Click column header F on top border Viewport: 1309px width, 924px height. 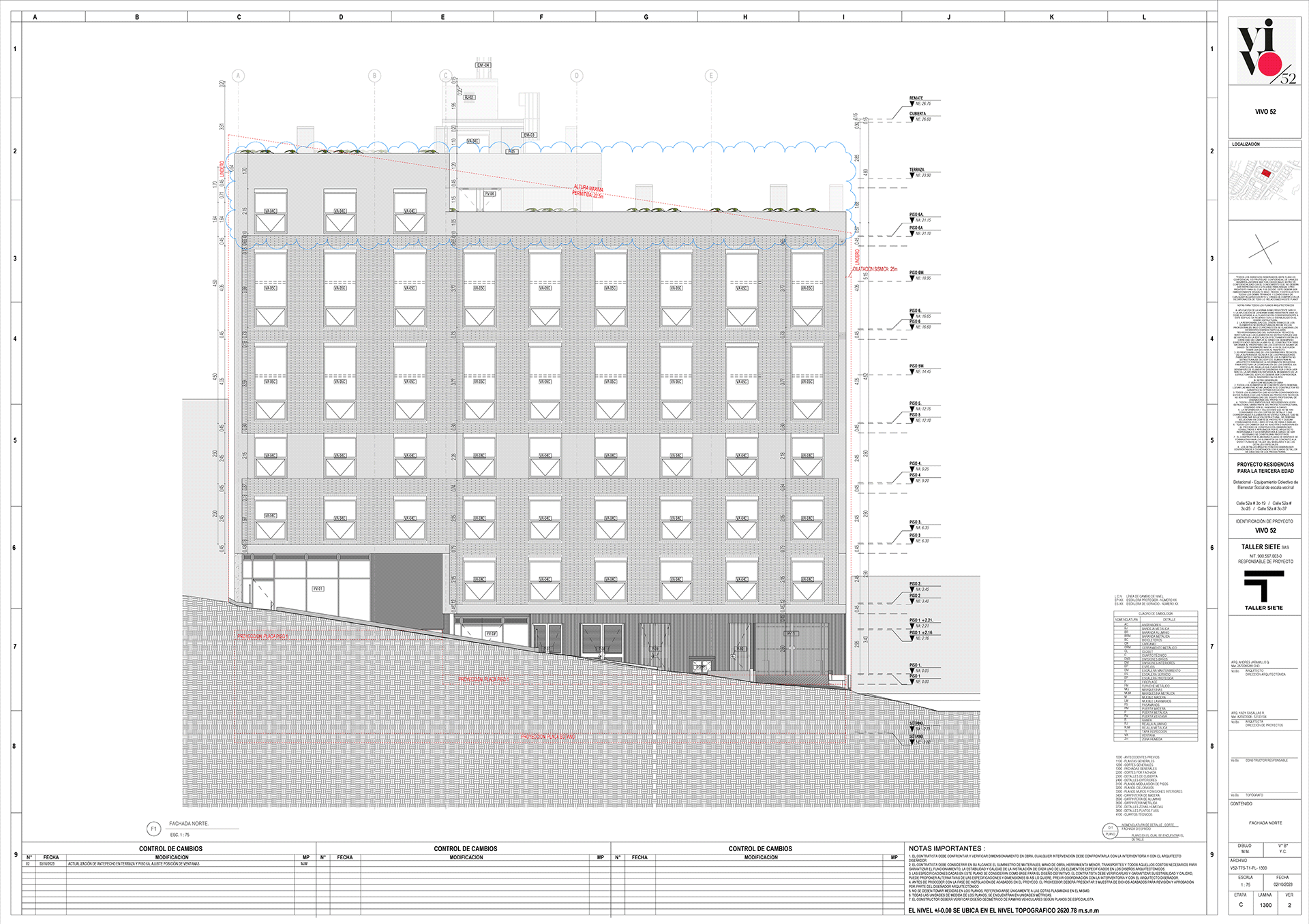(x=541, y=17)
